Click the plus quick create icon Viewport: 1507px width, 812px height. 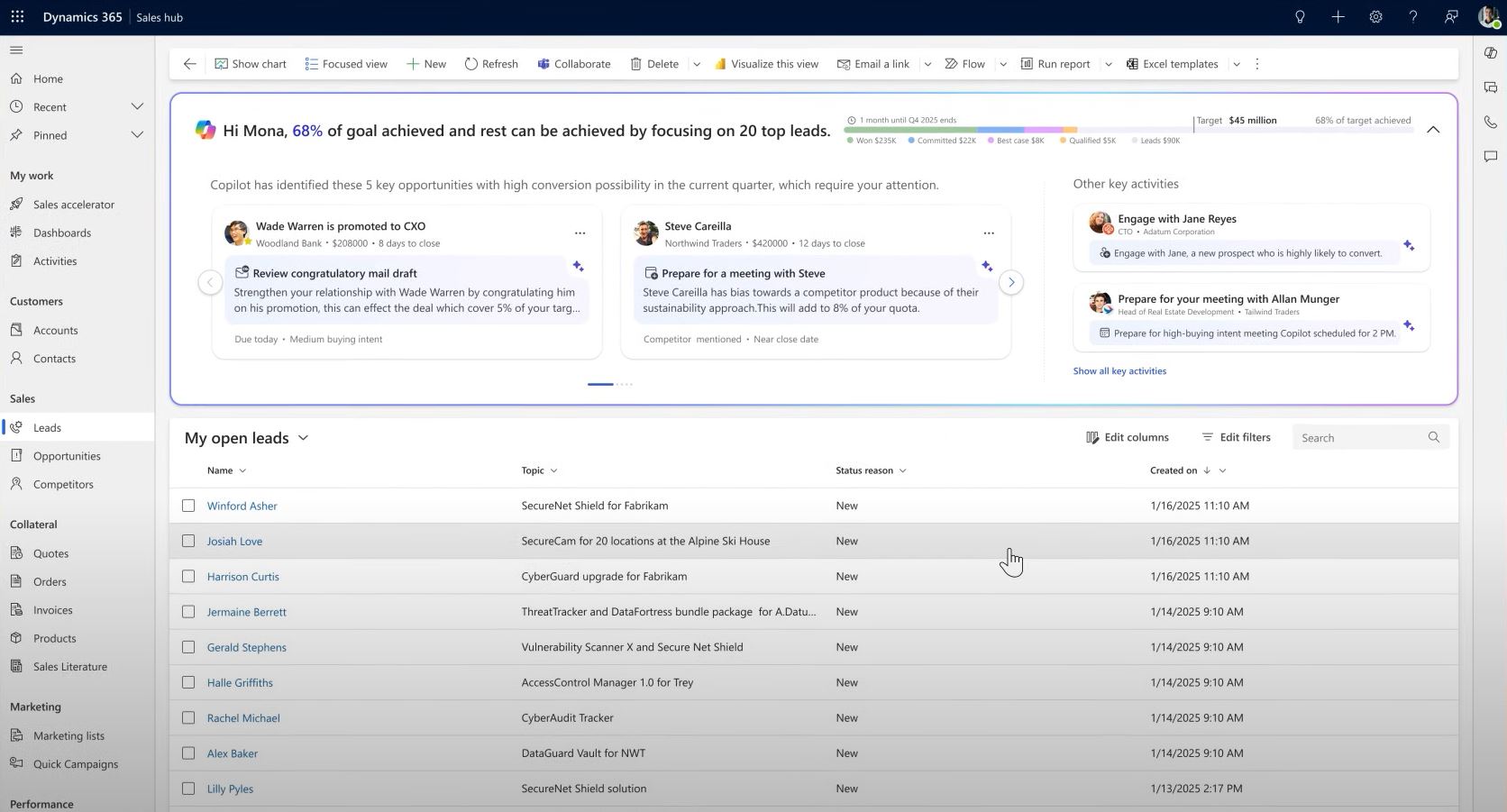pos(1338,17)
